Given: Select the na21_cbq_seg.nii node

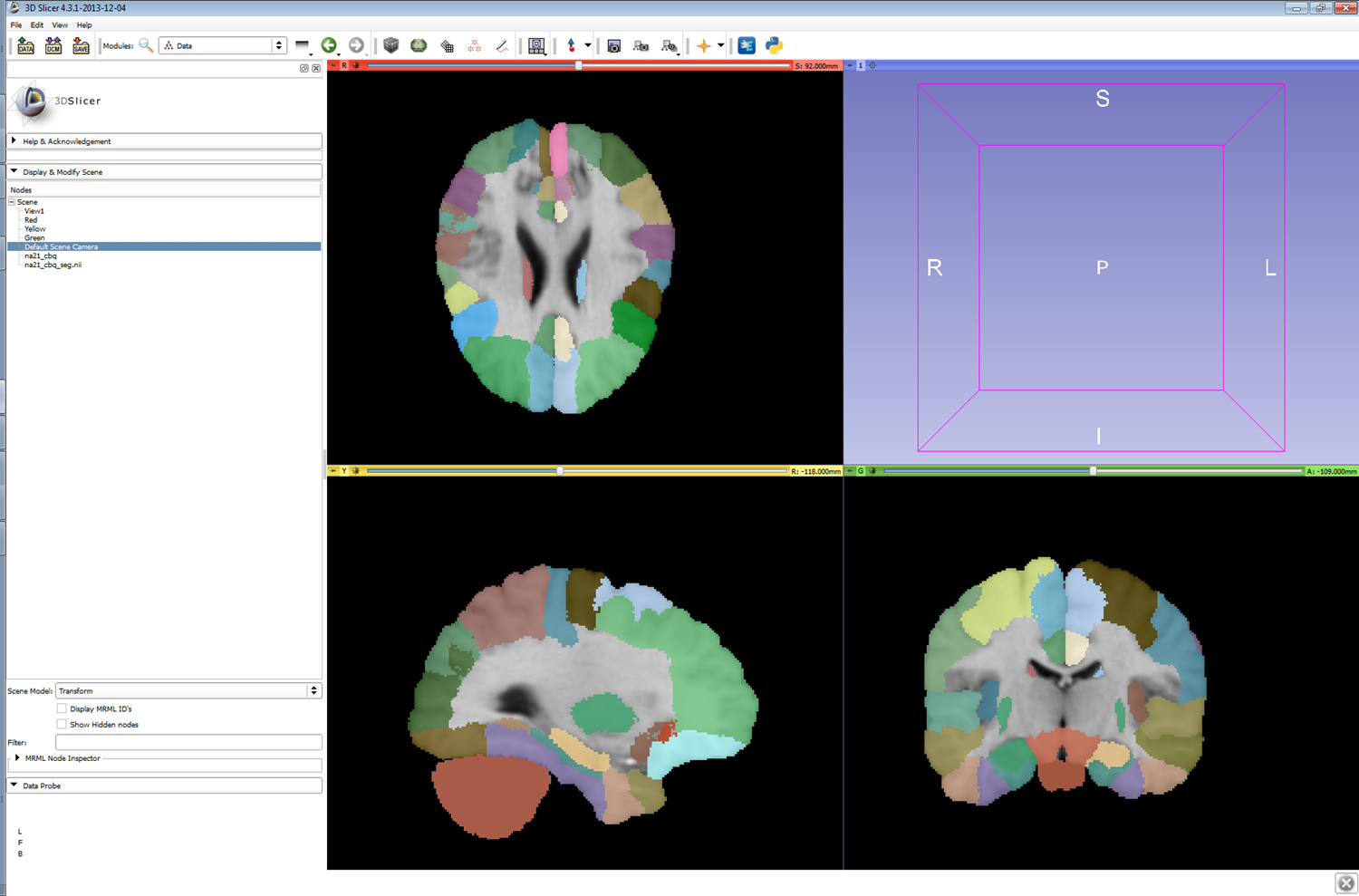Looking at the screenshot, I should 53,265.
